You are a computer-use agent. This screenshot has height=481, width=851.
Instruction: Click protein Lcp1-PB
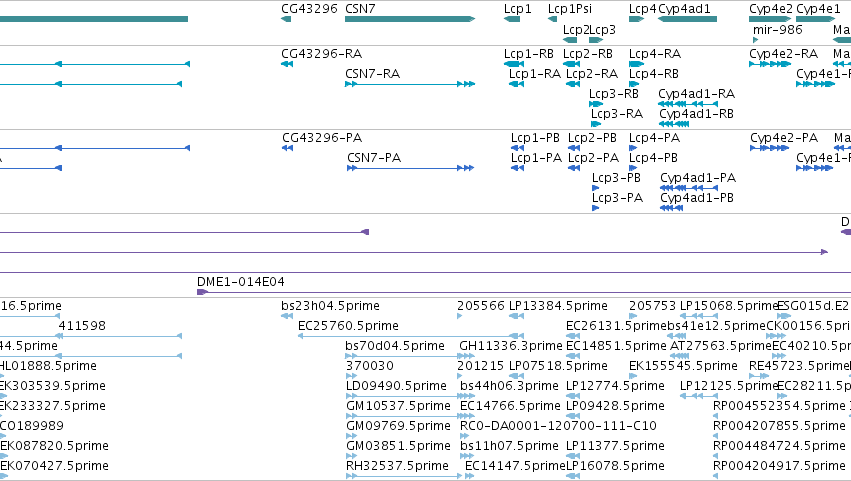(x=535, y=138)
